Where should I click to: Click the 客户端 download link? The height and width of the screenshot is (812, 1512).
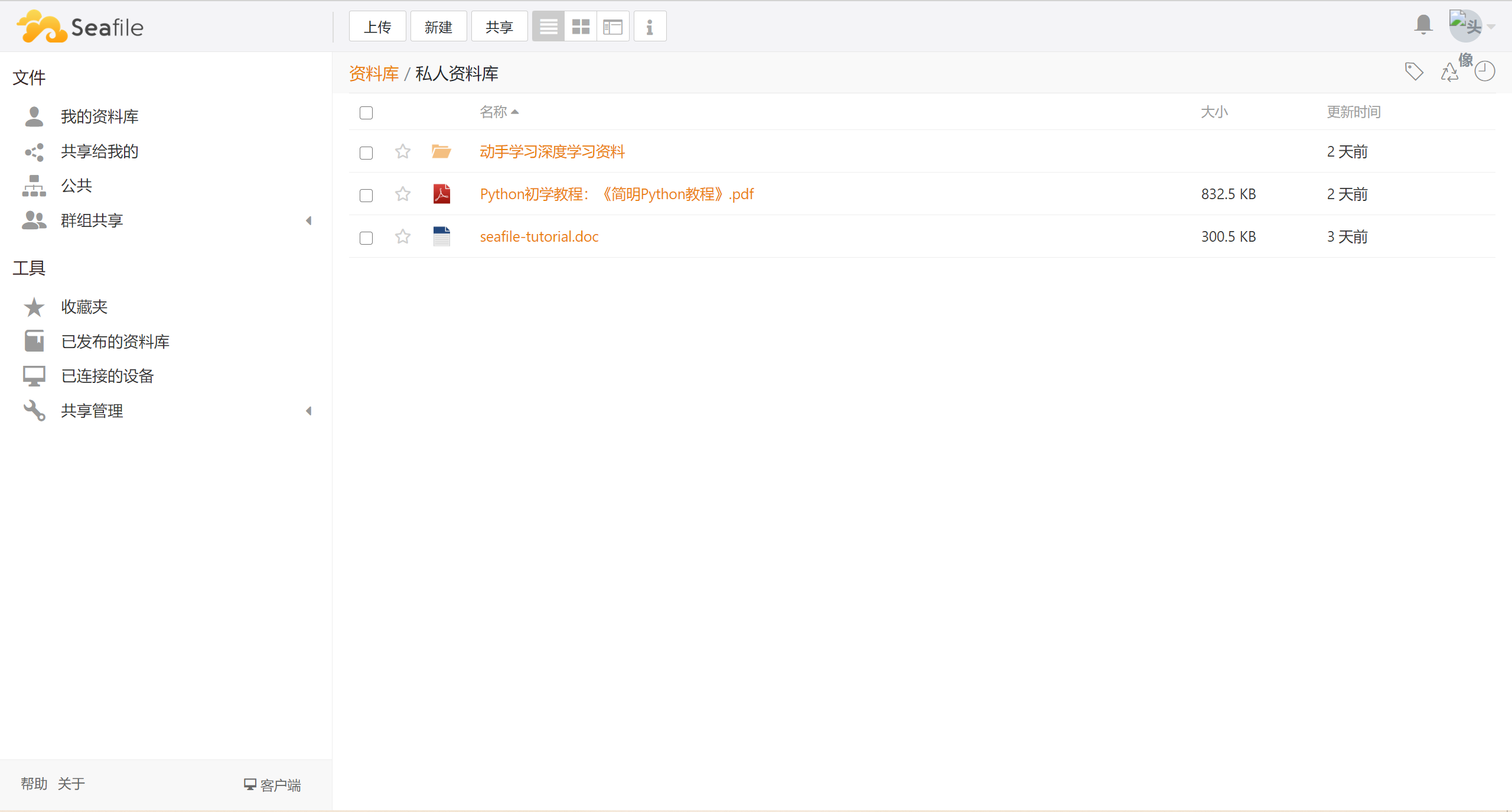coord(272,785)
